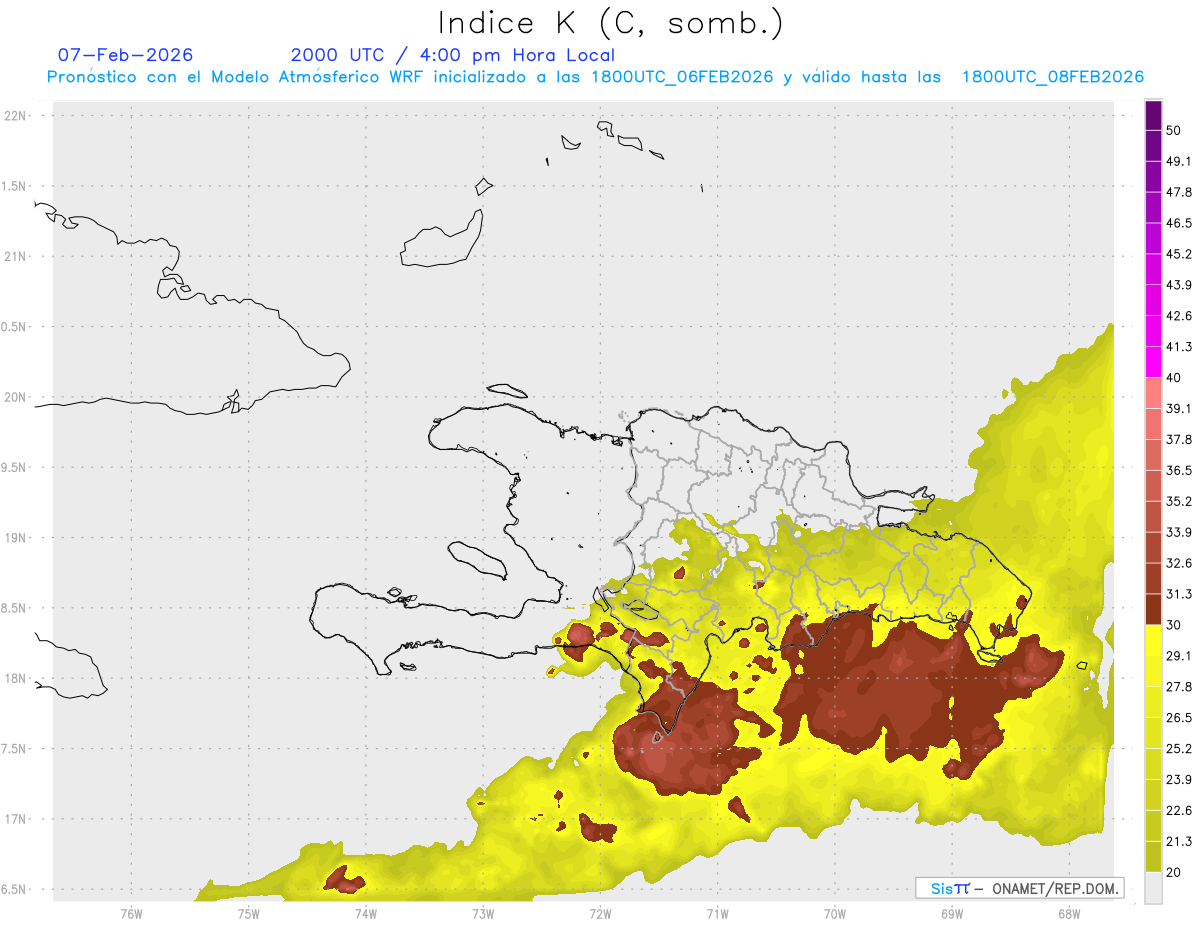Click the colorbar value '32.6'
This screenshot has width=1200, height=927.
click(1179, 563)
